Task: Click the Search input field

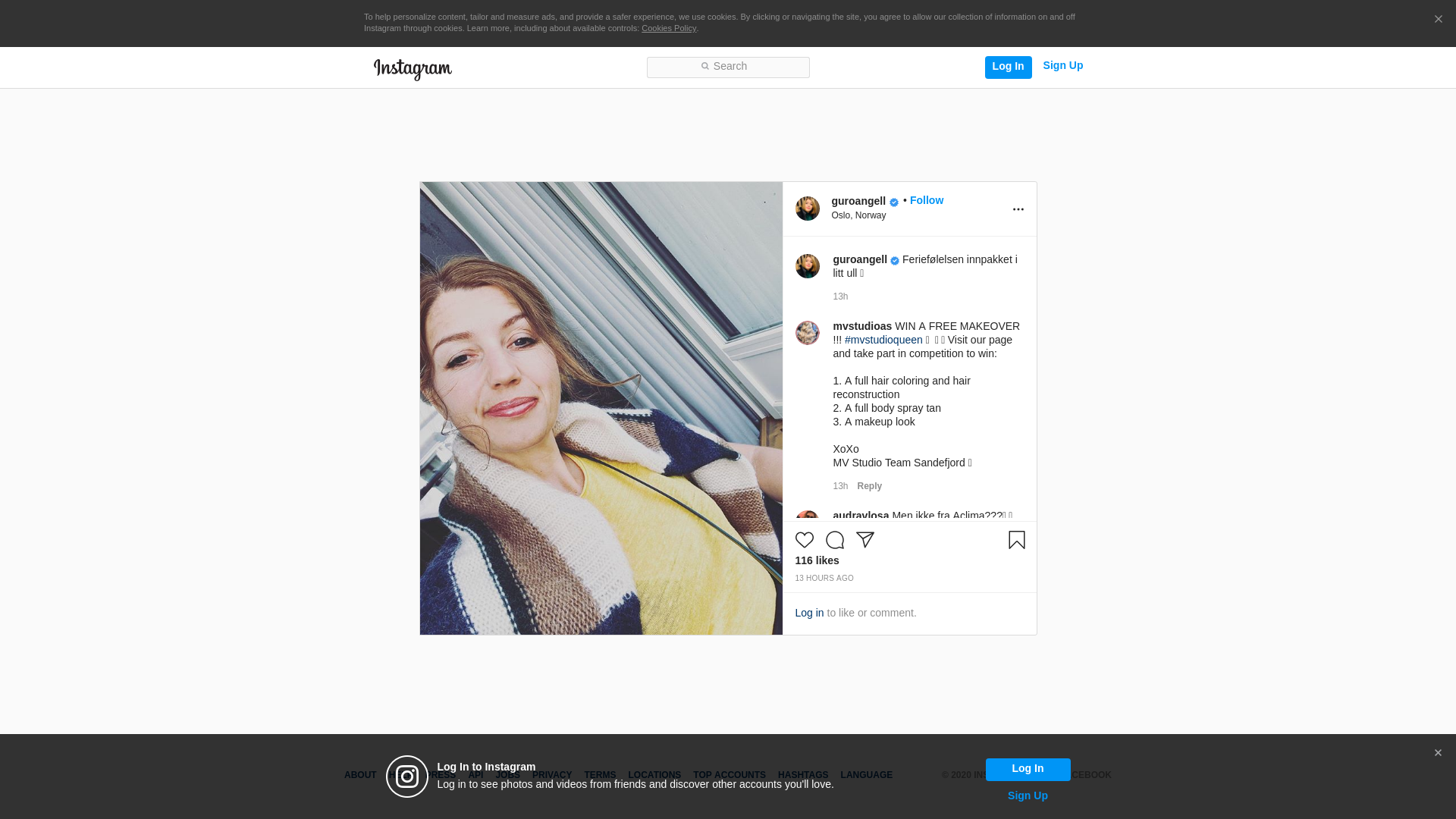Action: pos(728,67)
